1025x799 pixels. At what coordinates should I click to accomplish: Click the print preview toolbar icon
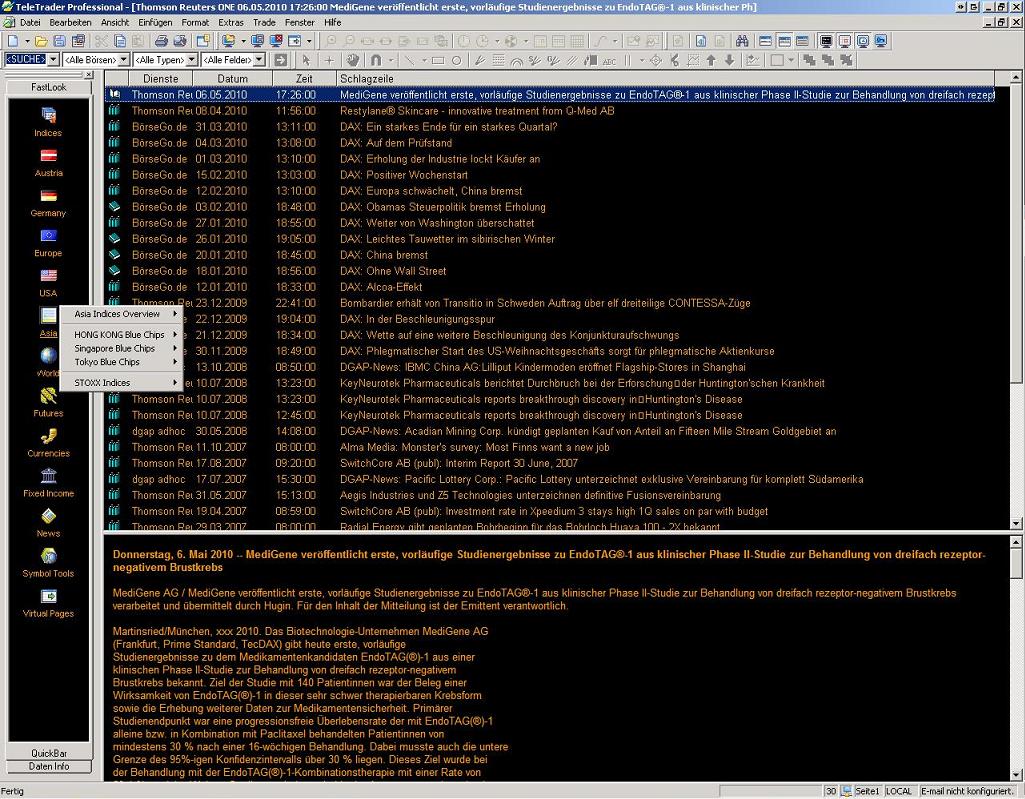179,41
